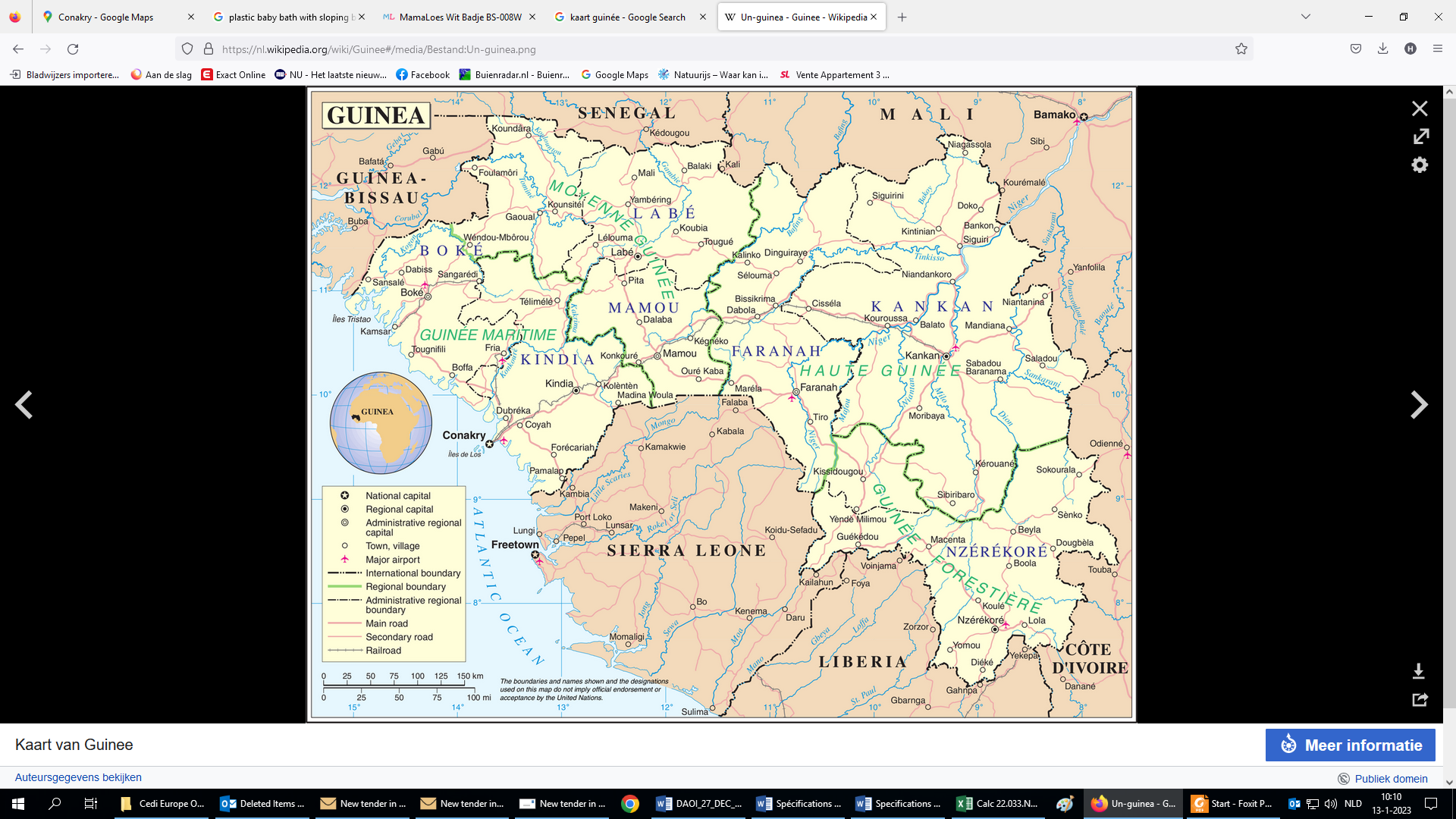Click Meer informatie button
This screenshot has width=1456, height=819.
[1350, 745]
